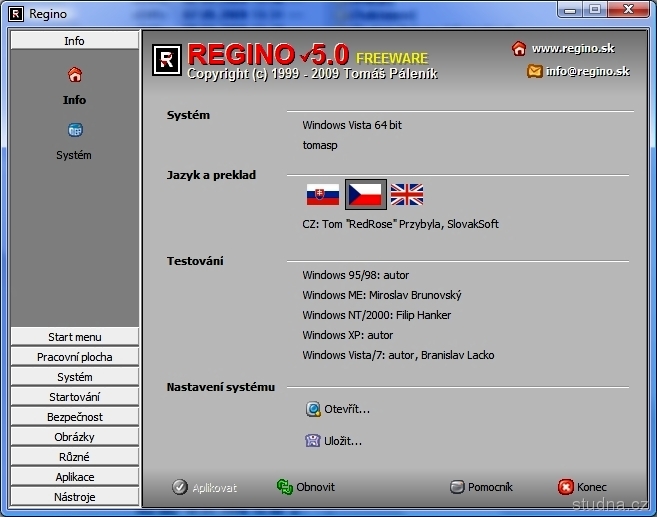
Task: Open the Systém icon in sidebar
Action: [x=75, y=131]
